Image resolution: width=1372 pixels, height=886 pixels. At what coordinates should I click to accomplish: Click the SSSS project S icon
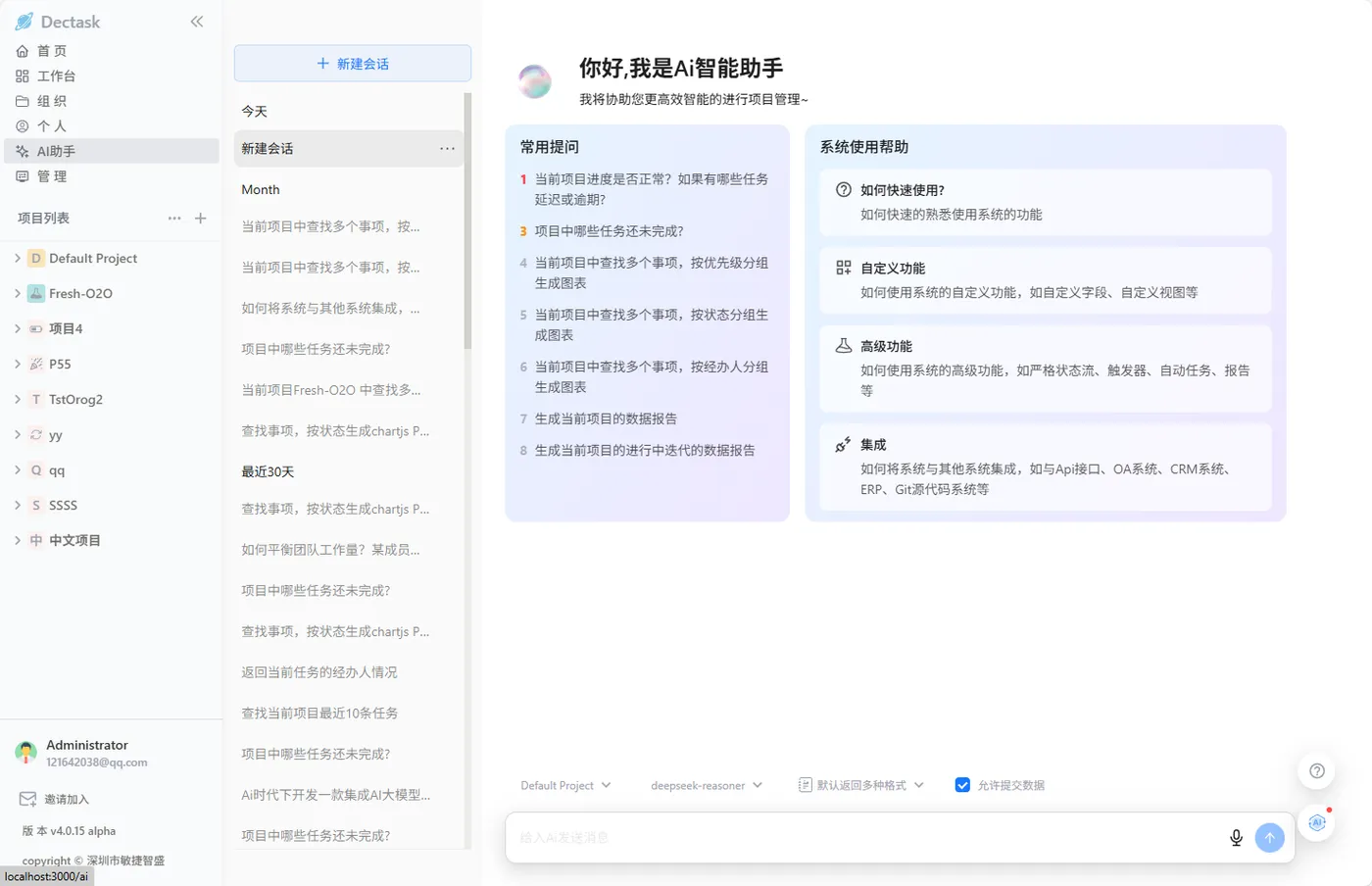[36, 506]
